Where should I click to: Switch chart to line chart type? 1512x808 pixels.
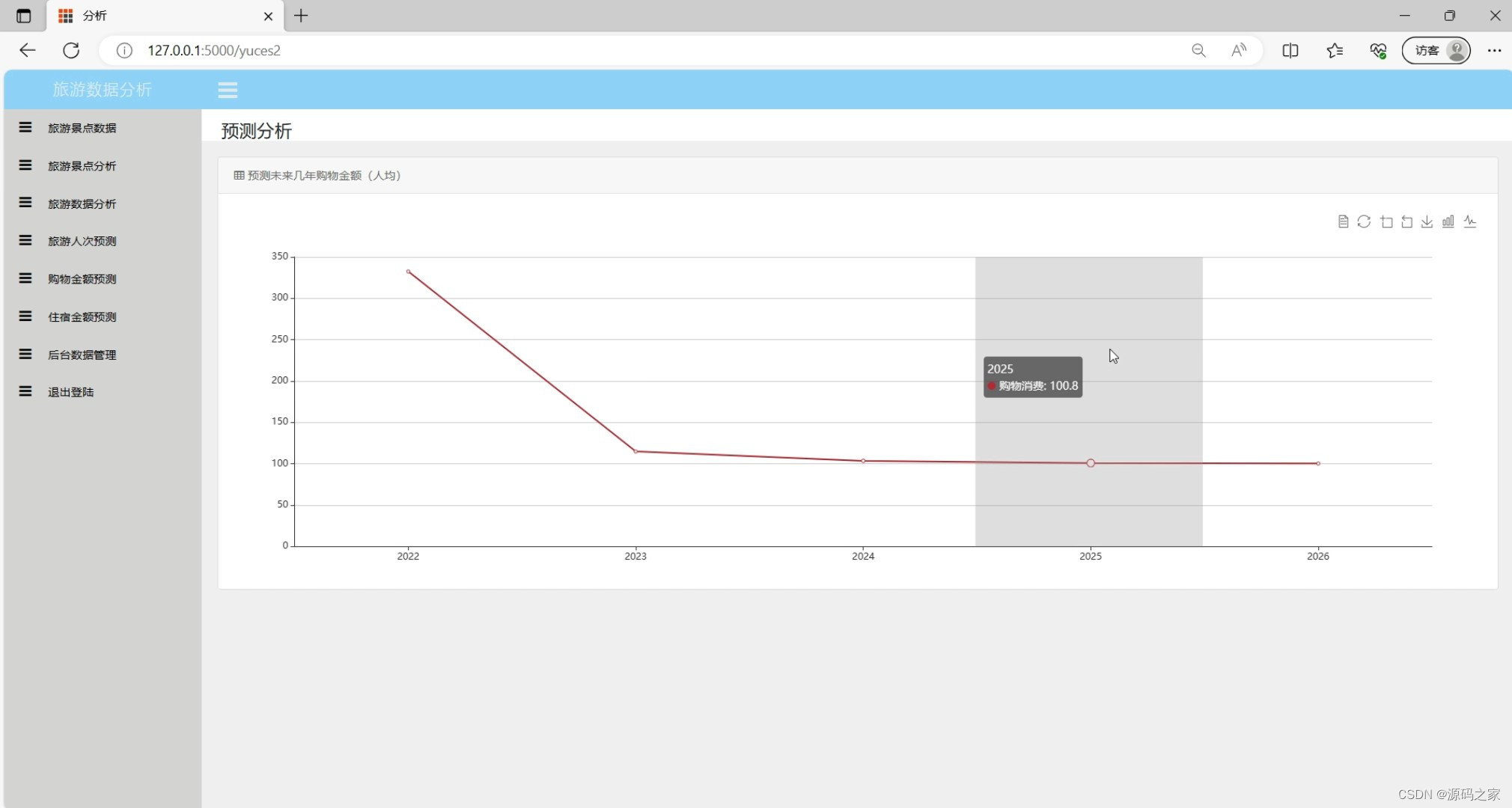pos(1470,221)
